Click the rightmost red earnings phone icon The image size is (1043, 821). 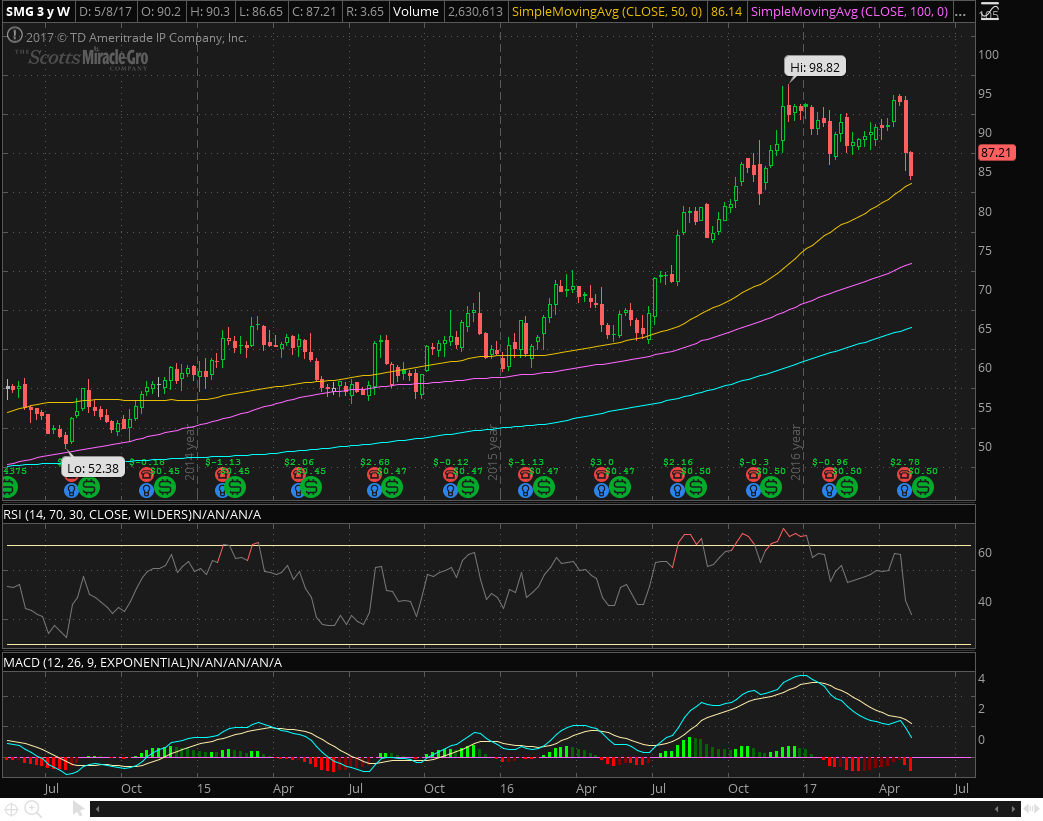point(904,476)
